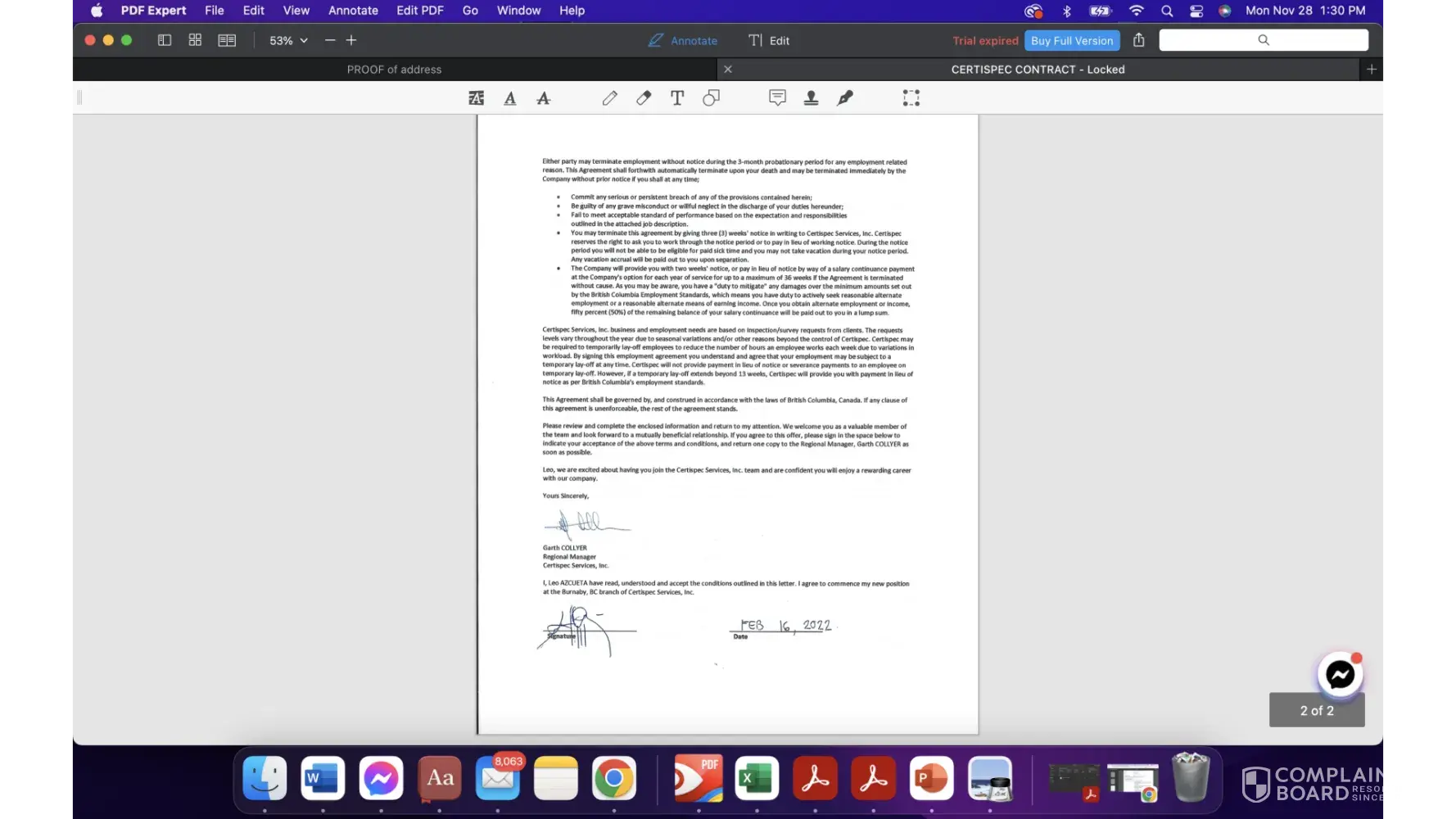Activate the content selection tool

coord(911,98)
